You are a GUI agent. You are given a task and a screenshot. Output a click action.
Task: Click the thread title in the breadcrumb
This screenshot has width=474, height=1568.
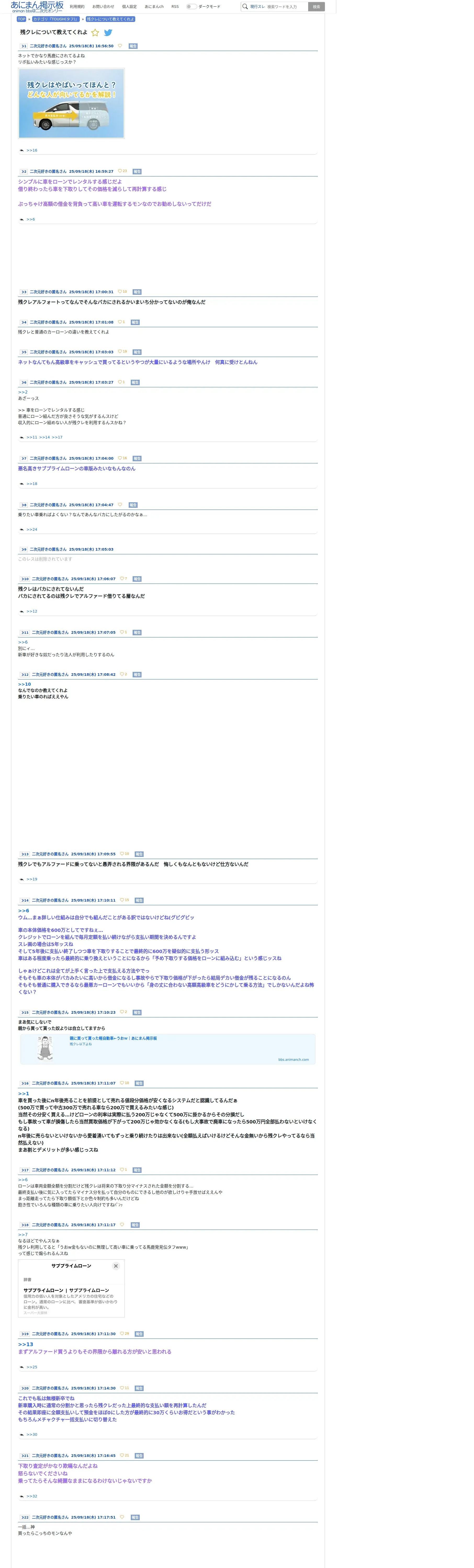110,19
